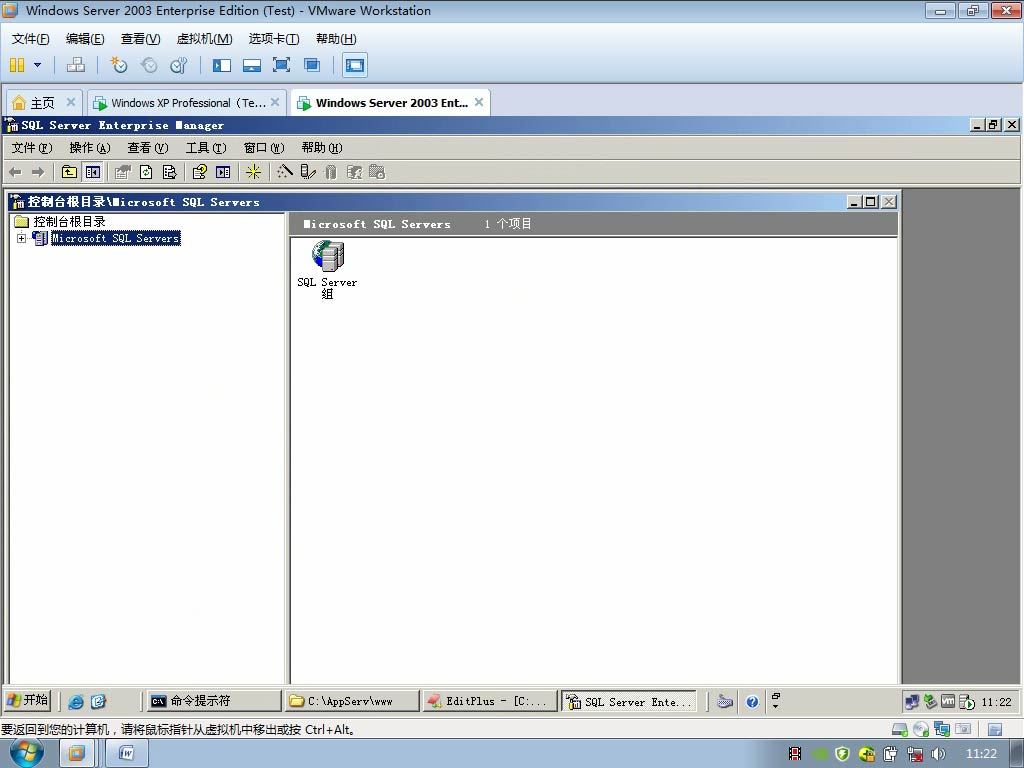The image size is (1024, 768).
Task: Click the host volume speaker tray icon
Action: pos(938,754)
